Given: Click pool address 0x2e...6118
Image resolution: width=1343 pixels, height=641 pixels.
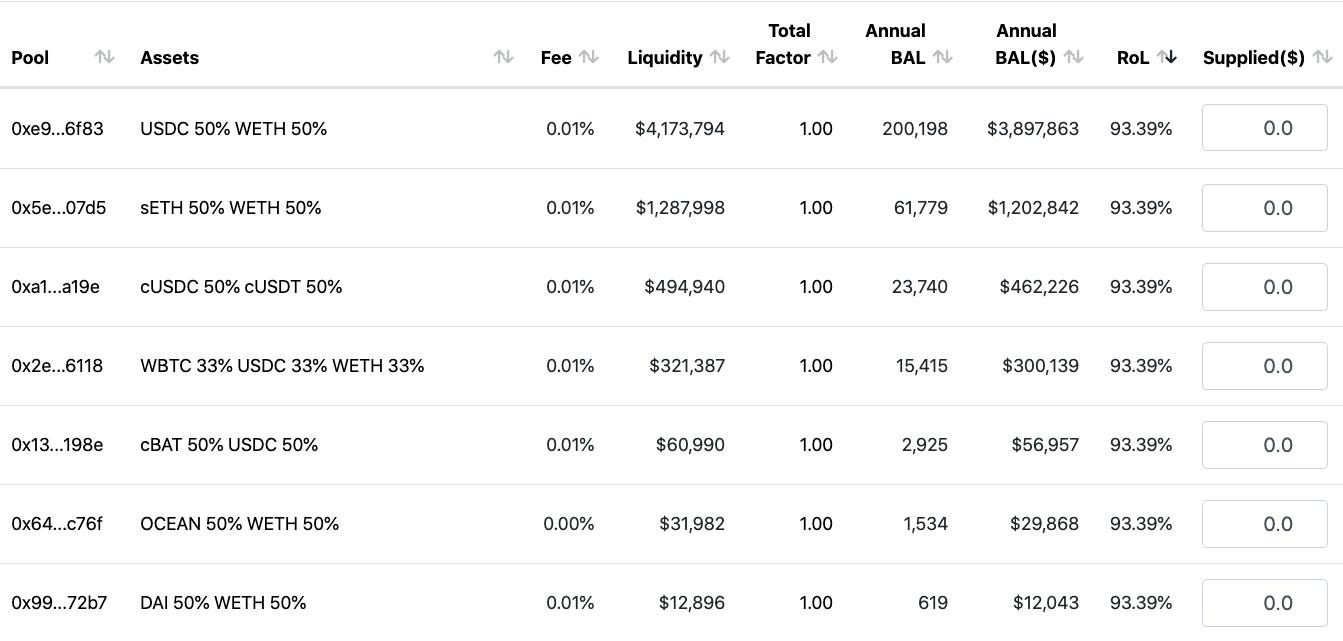Looking at the screenshot, I should (x=57, y=366).
